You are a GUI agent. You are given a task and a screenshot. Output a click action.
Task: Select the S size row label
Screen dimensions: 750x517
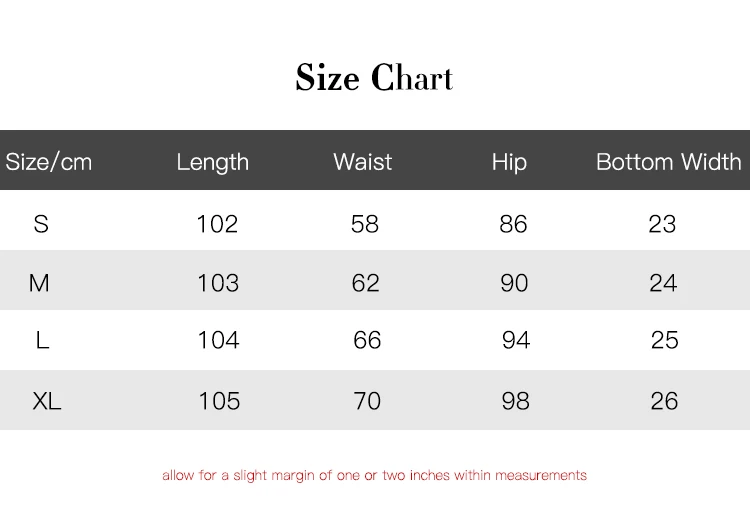click(x=41, y=224)
